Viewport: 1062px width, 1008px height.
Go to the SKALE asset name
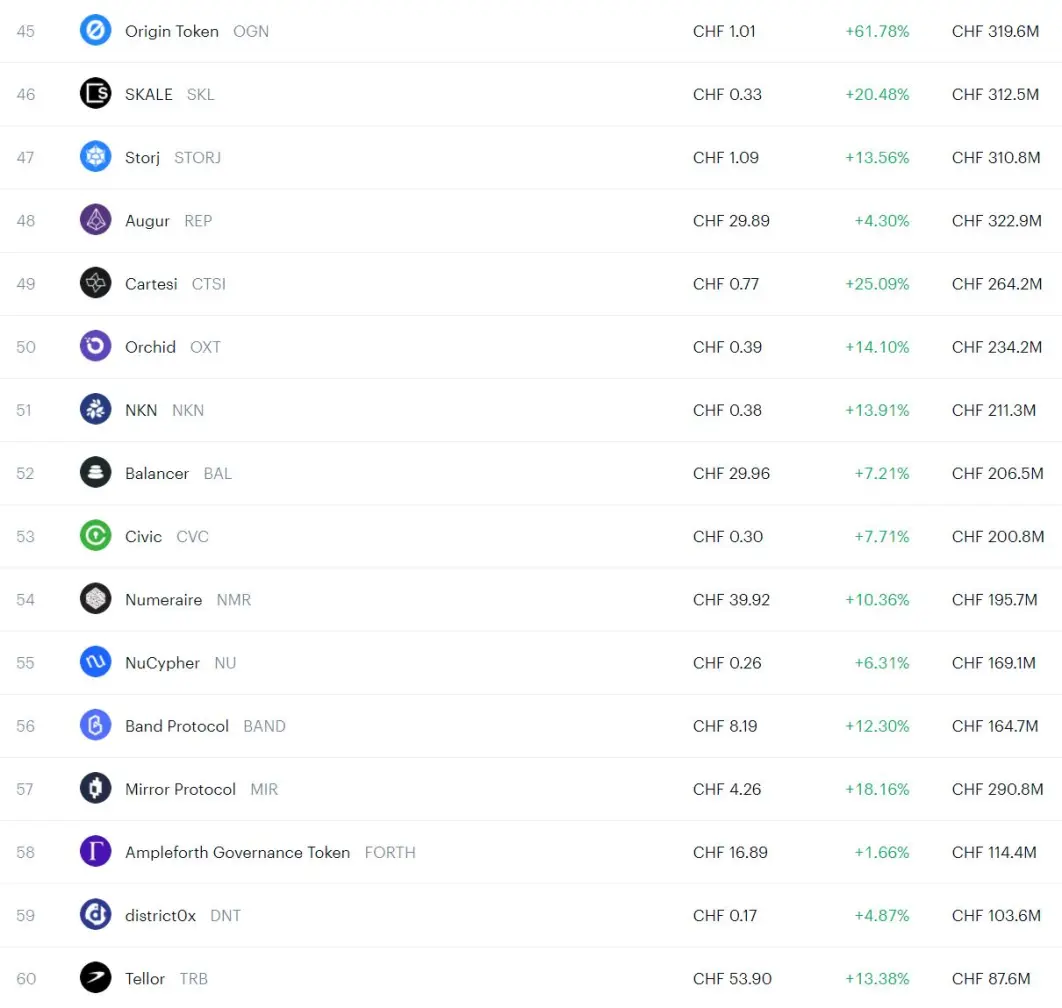click(149, 94)
